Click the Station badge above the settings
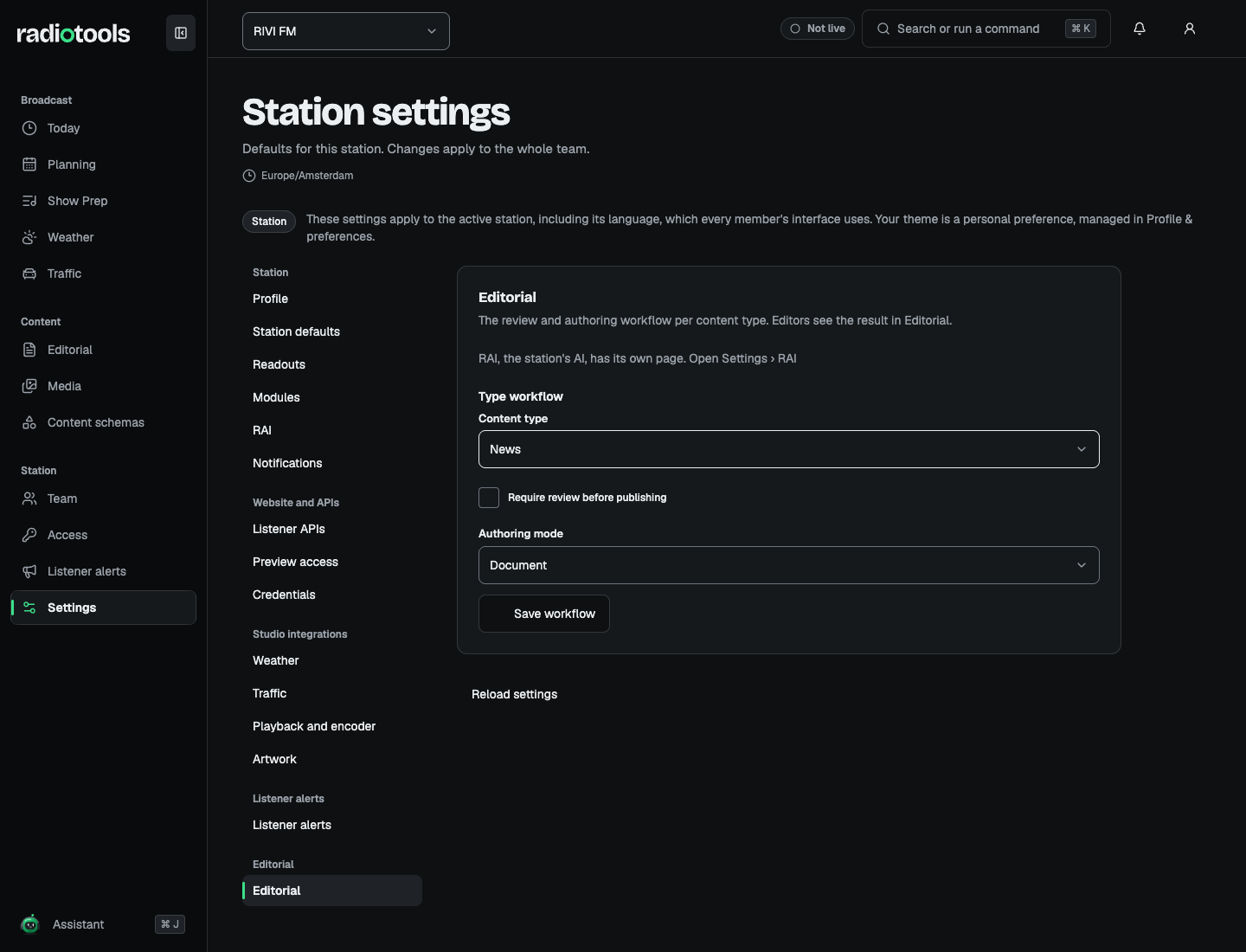 click(269, 222)
